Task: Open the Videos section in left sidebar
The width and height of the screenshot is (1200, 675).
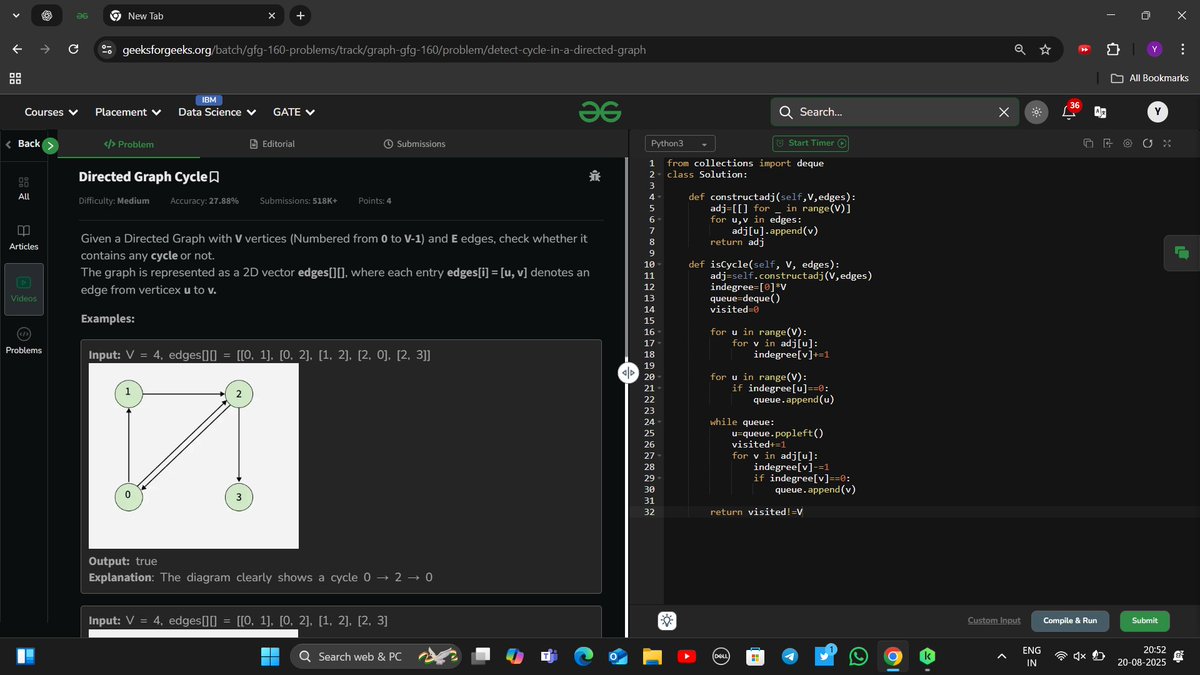Action: point(24,289)
